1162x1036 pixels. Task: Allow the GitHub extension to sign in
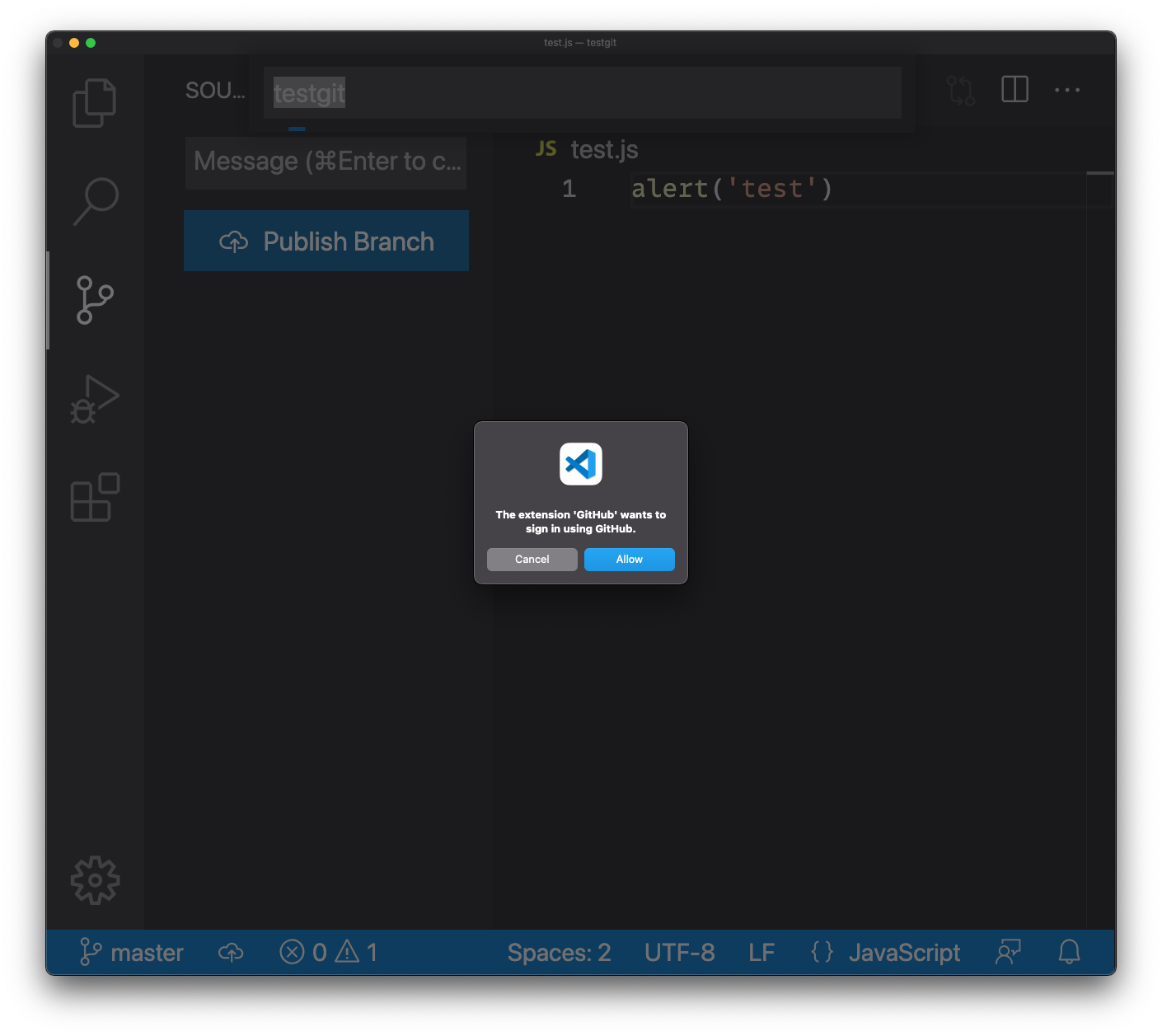click(629, 560)
